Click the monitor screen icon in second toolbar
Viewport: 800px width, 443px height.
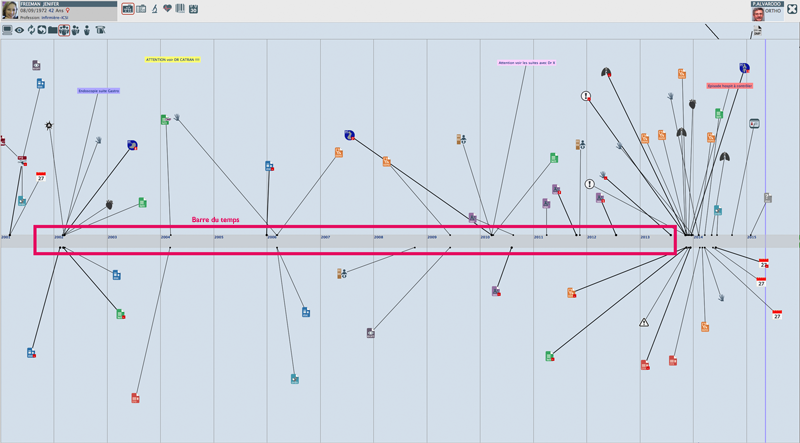[x=7, y=30]
